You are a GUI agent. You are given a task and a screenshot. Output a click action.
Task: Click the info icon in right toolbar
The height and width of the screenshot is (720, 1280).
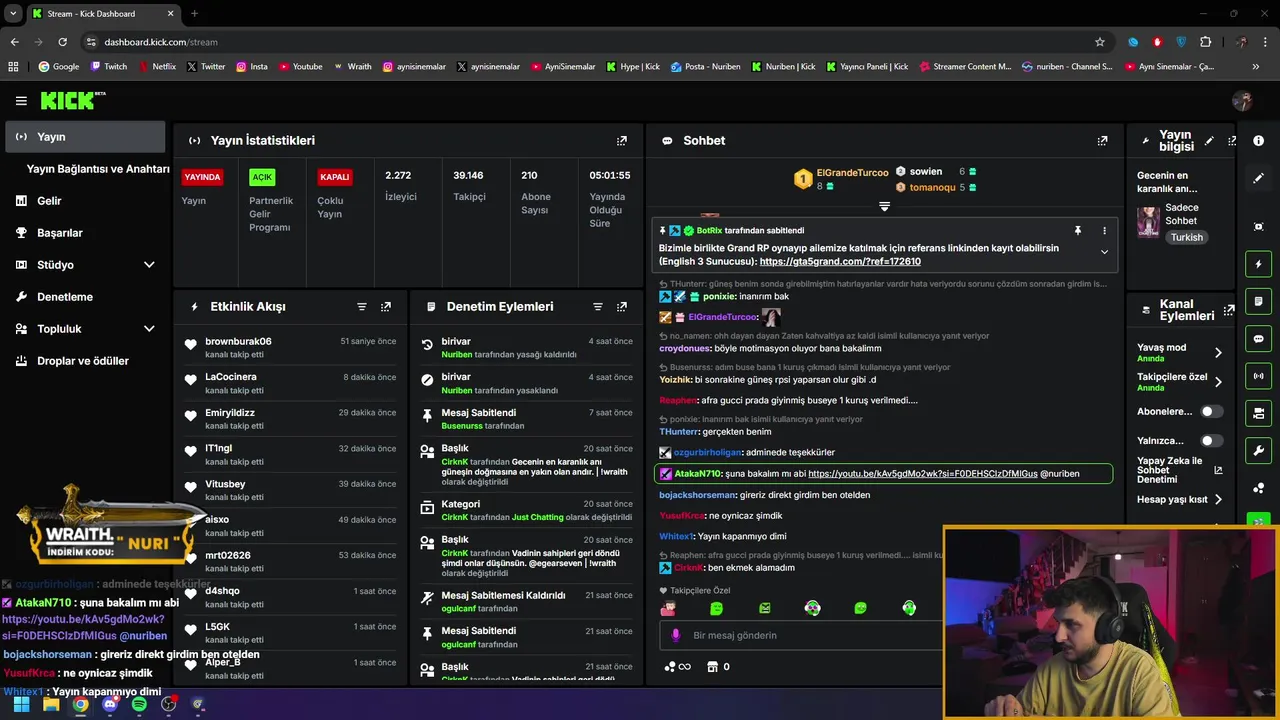pyautogui.click(x=1259, y=141)
